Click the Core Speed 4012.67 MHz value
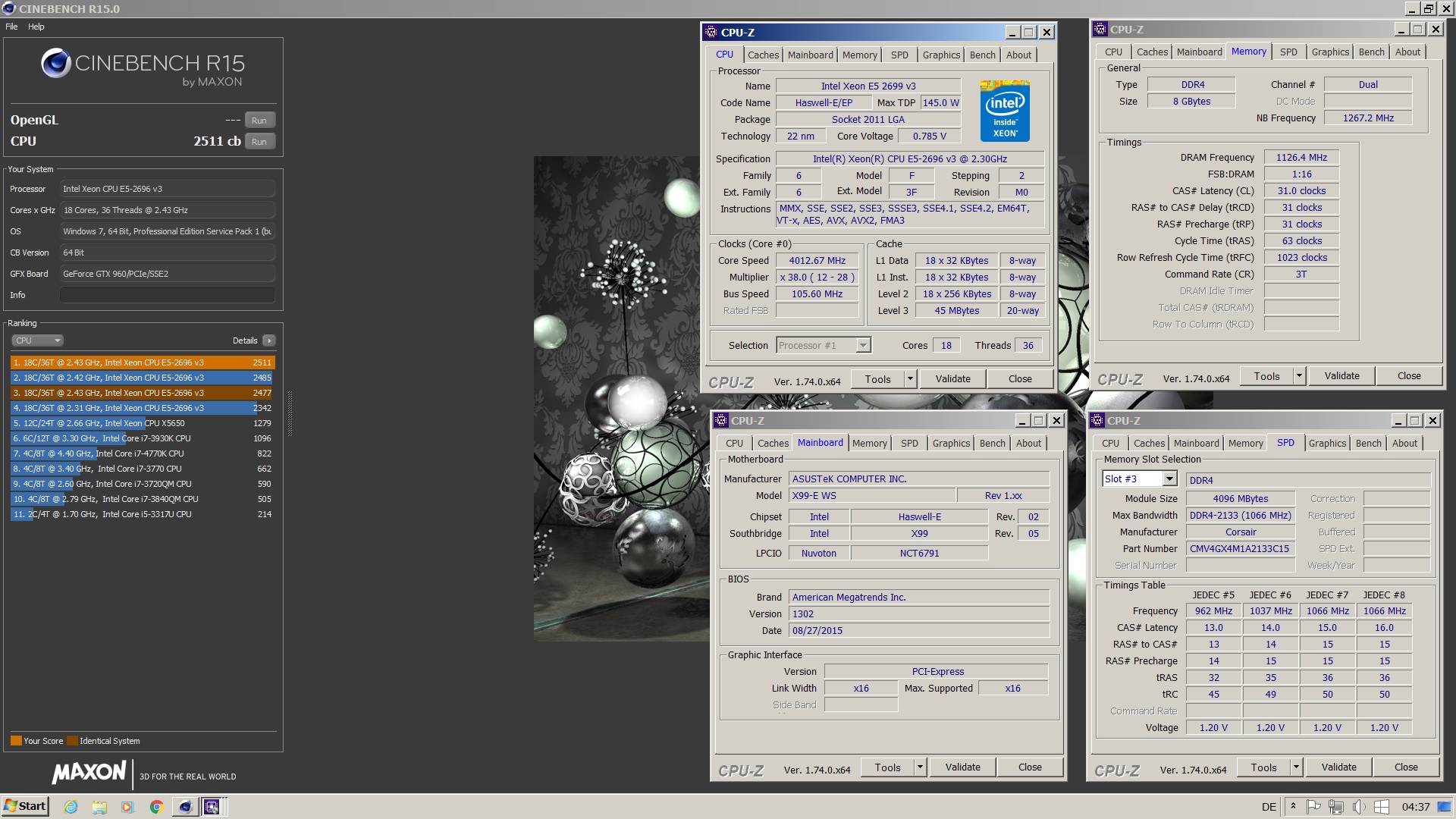The image size is (1456, 819). point(817,261)
